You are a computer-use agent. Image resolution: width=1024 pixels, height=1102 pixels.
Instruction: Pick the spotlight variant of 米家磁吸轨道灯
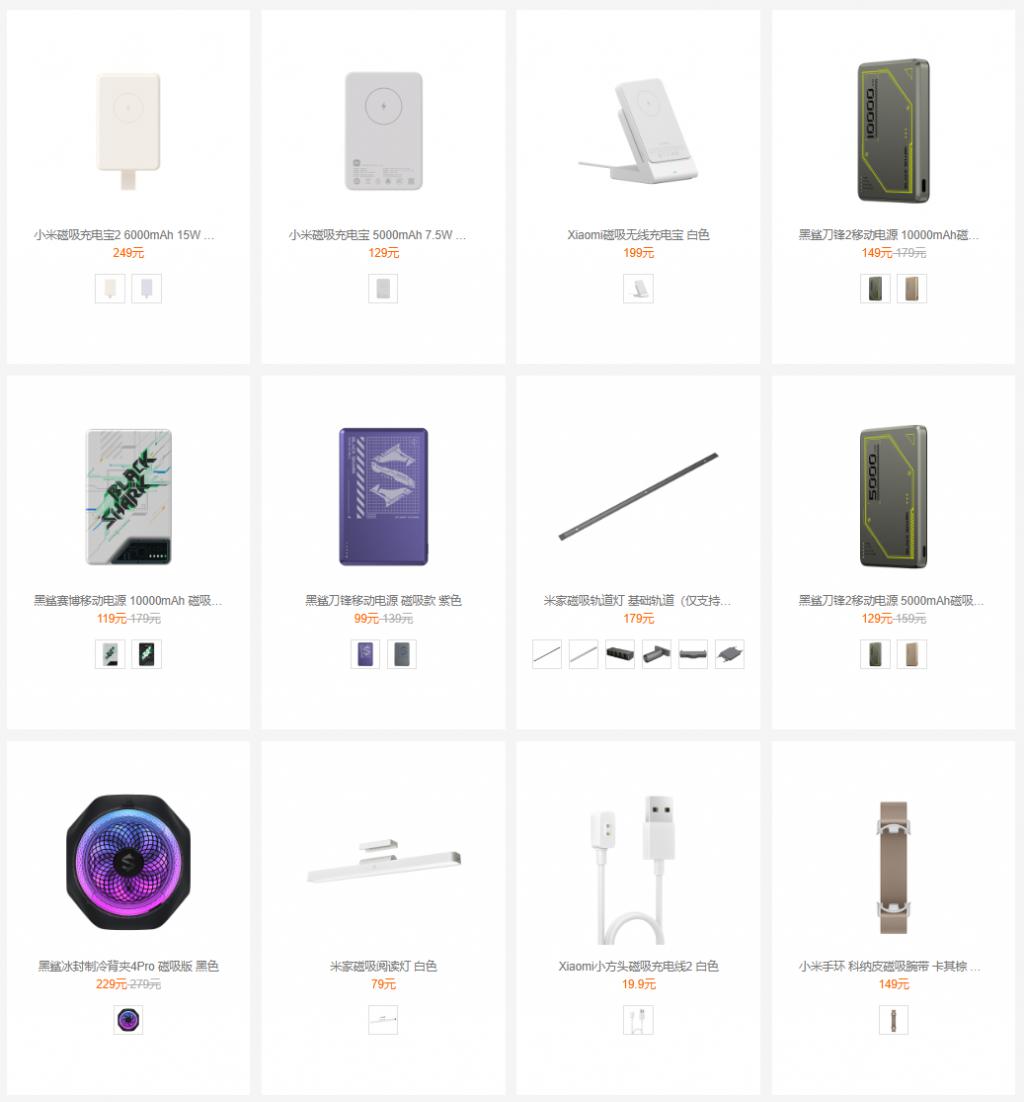[x=656, y=654]
